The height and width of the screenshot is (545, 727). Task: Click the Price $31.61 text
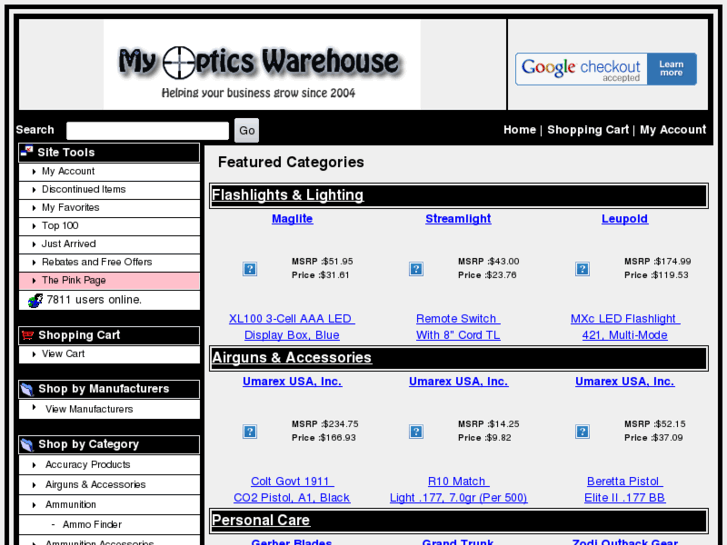[x=320, y=275]
